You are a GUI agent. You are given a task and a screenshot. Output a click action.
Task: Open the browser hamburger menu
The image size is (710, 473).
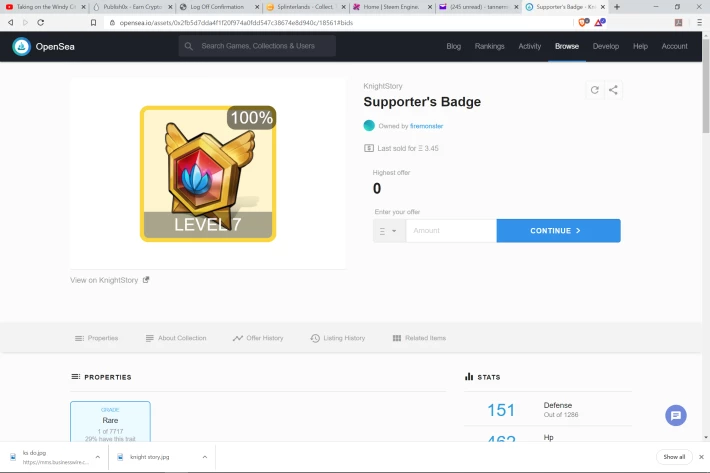click(700, 23)
